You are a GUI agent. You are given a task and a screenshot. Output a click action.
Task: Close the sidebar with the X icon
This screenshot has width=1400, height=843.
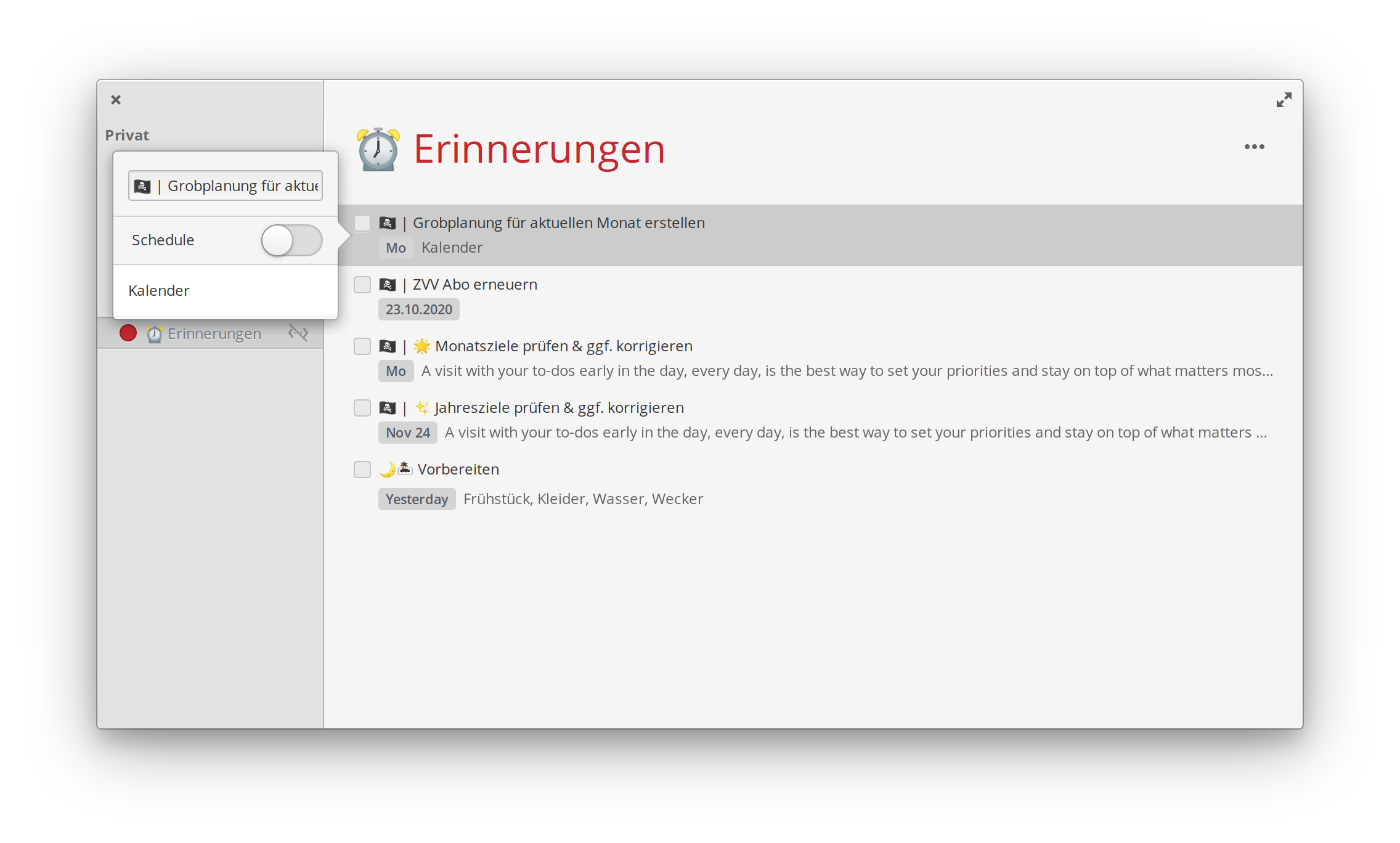(116, 100)
